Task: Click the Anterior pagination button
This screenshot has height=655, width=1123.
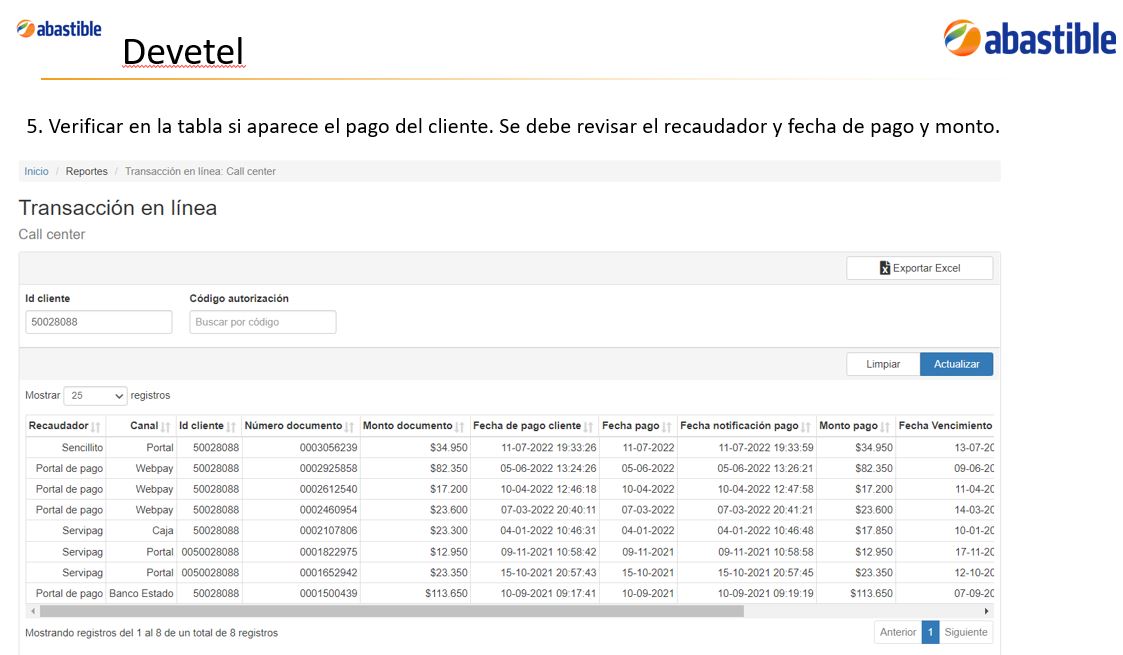Action: [897, 632]
